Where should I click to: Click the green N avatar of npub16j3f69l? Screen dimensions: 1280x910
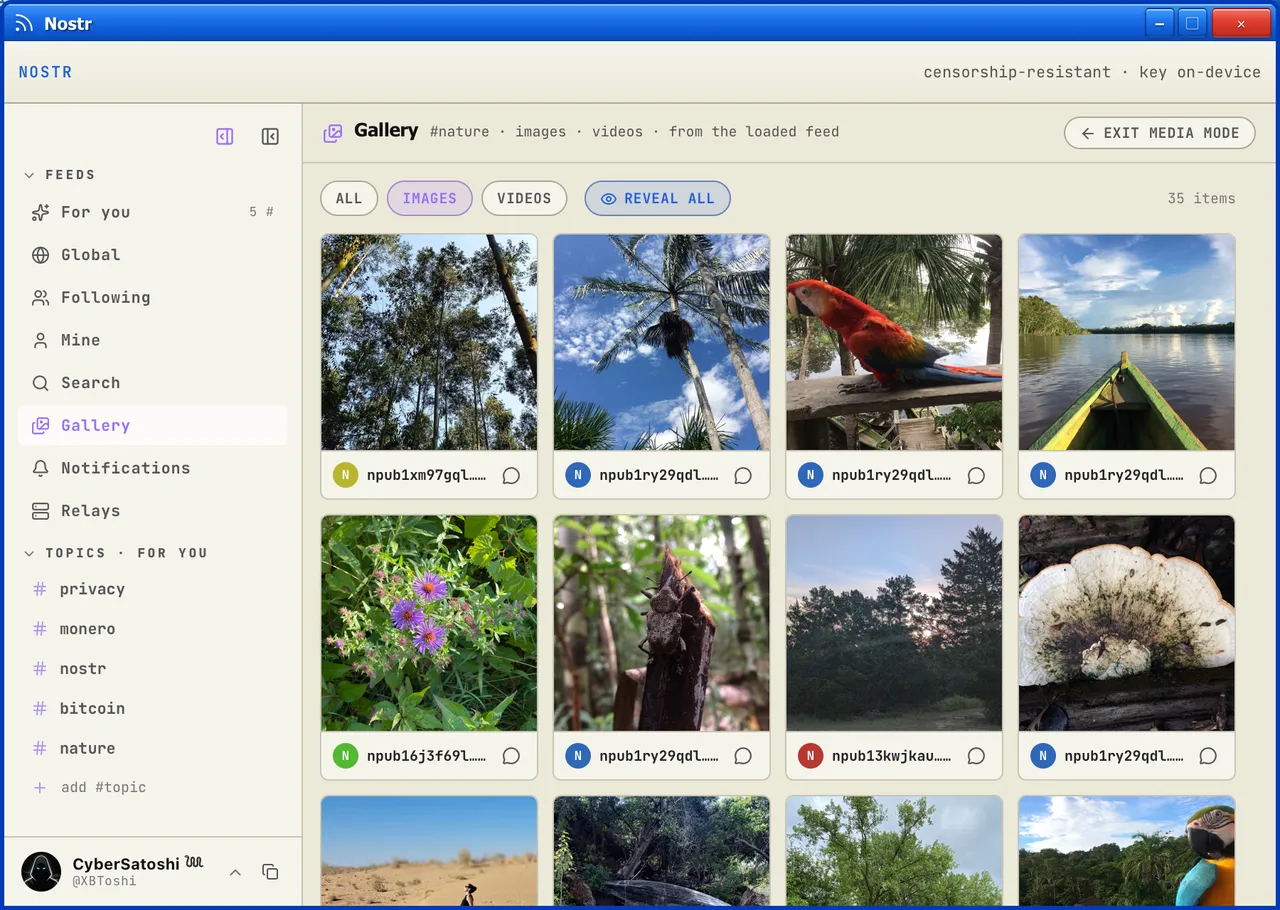click(345, 756)
